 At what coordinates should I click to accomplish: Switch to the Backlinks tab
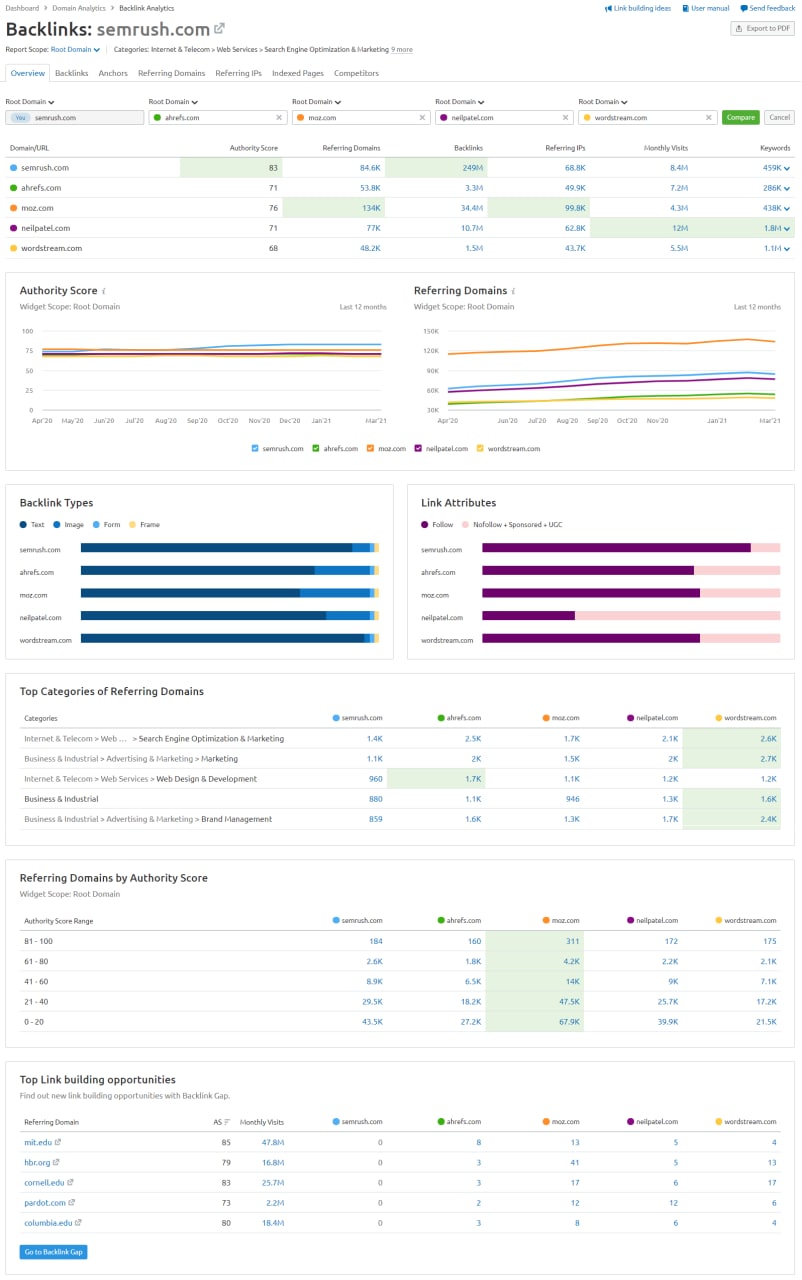pos(71,73)
